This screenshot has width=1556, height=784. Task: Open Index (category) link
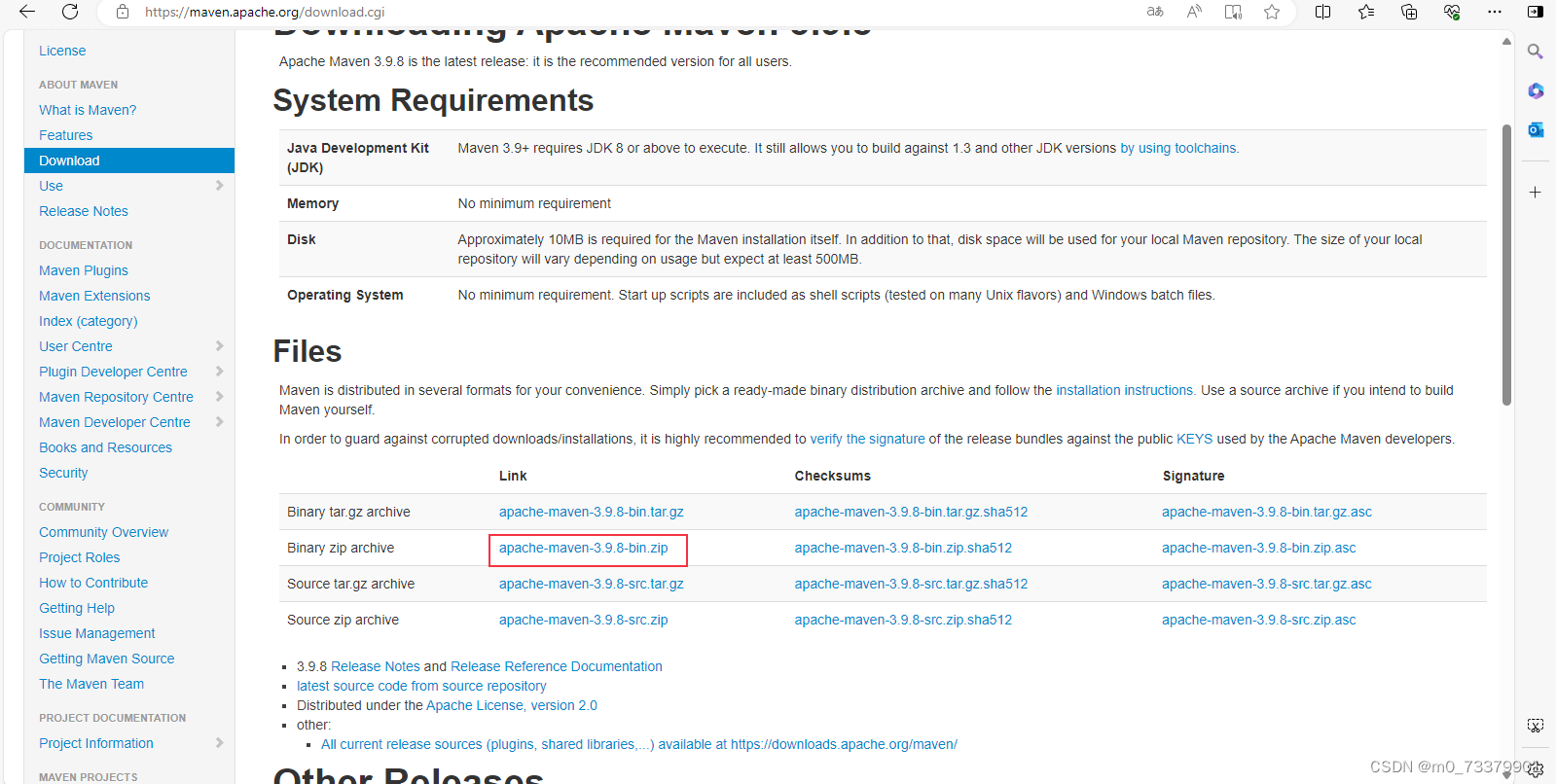coord(89,321)
